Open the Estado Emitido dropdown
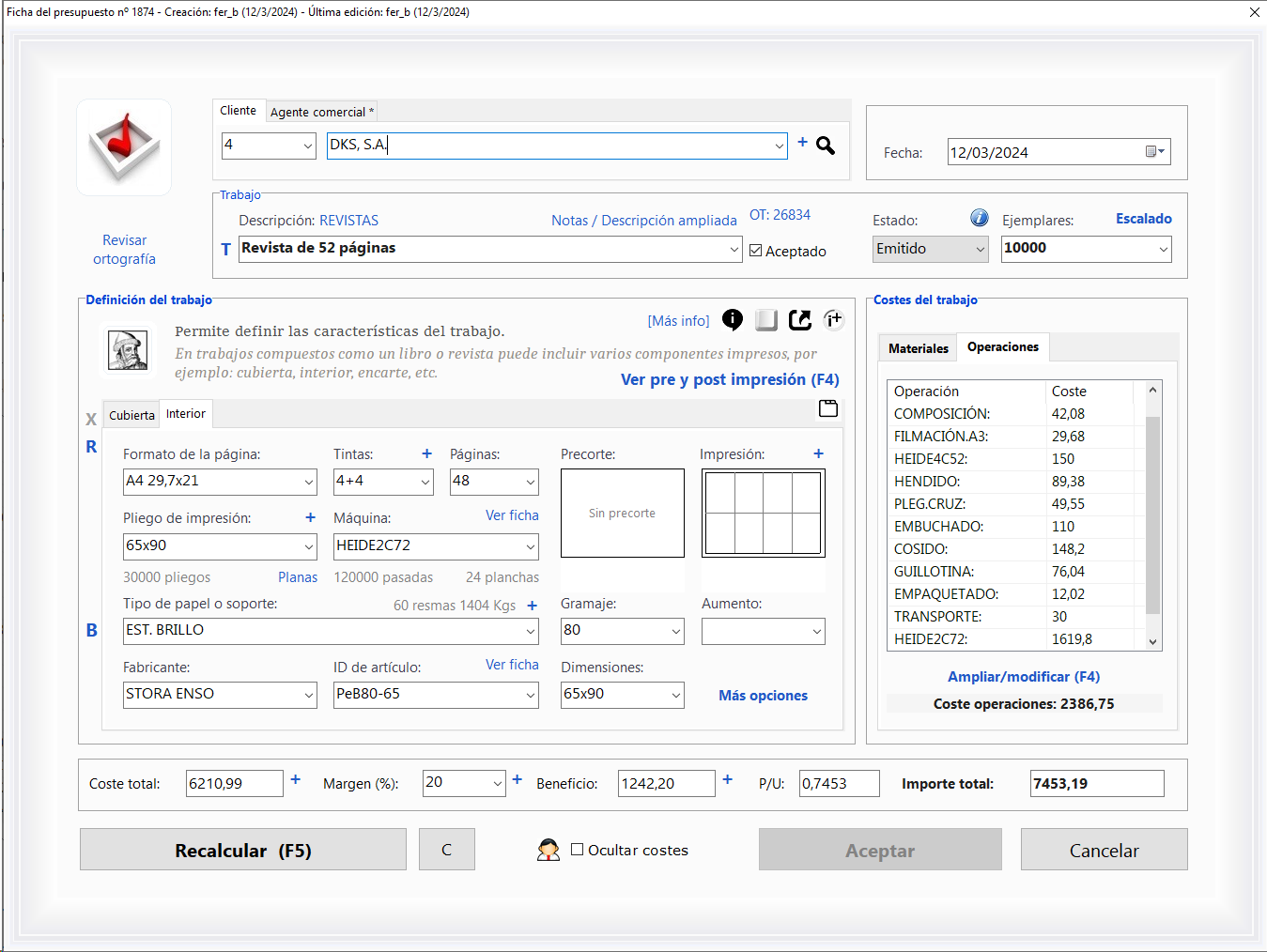The width and height of the screenshot is (1267, 952). pyautogui.click(x=981, y=250)
